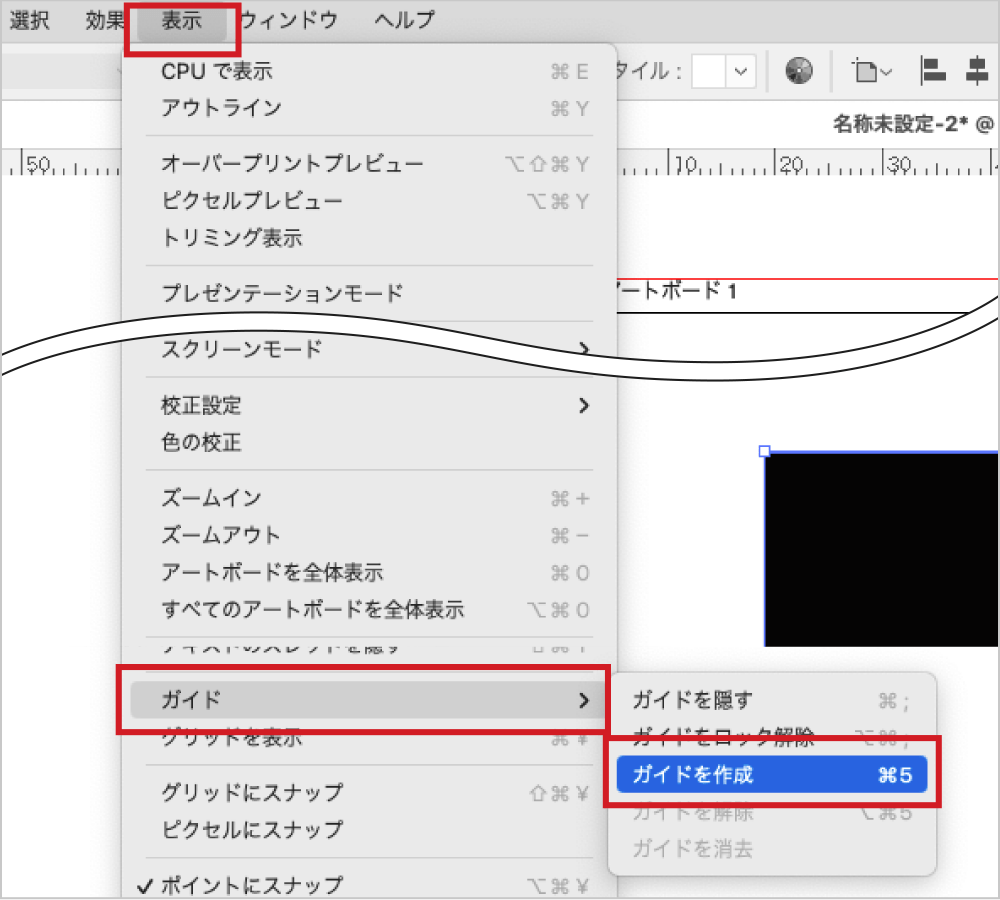
Task: Choose ガイドを隠す to hide guides
Action: [x=692, y=700]
